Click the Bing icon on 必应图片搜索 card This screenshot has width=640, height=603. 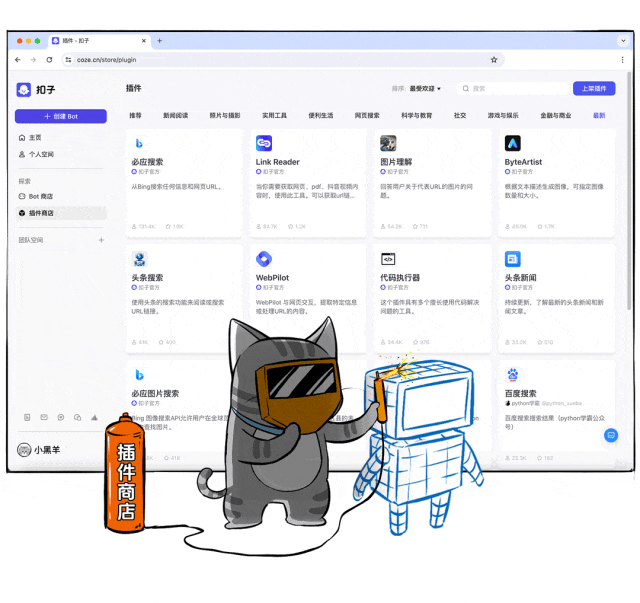140,375
